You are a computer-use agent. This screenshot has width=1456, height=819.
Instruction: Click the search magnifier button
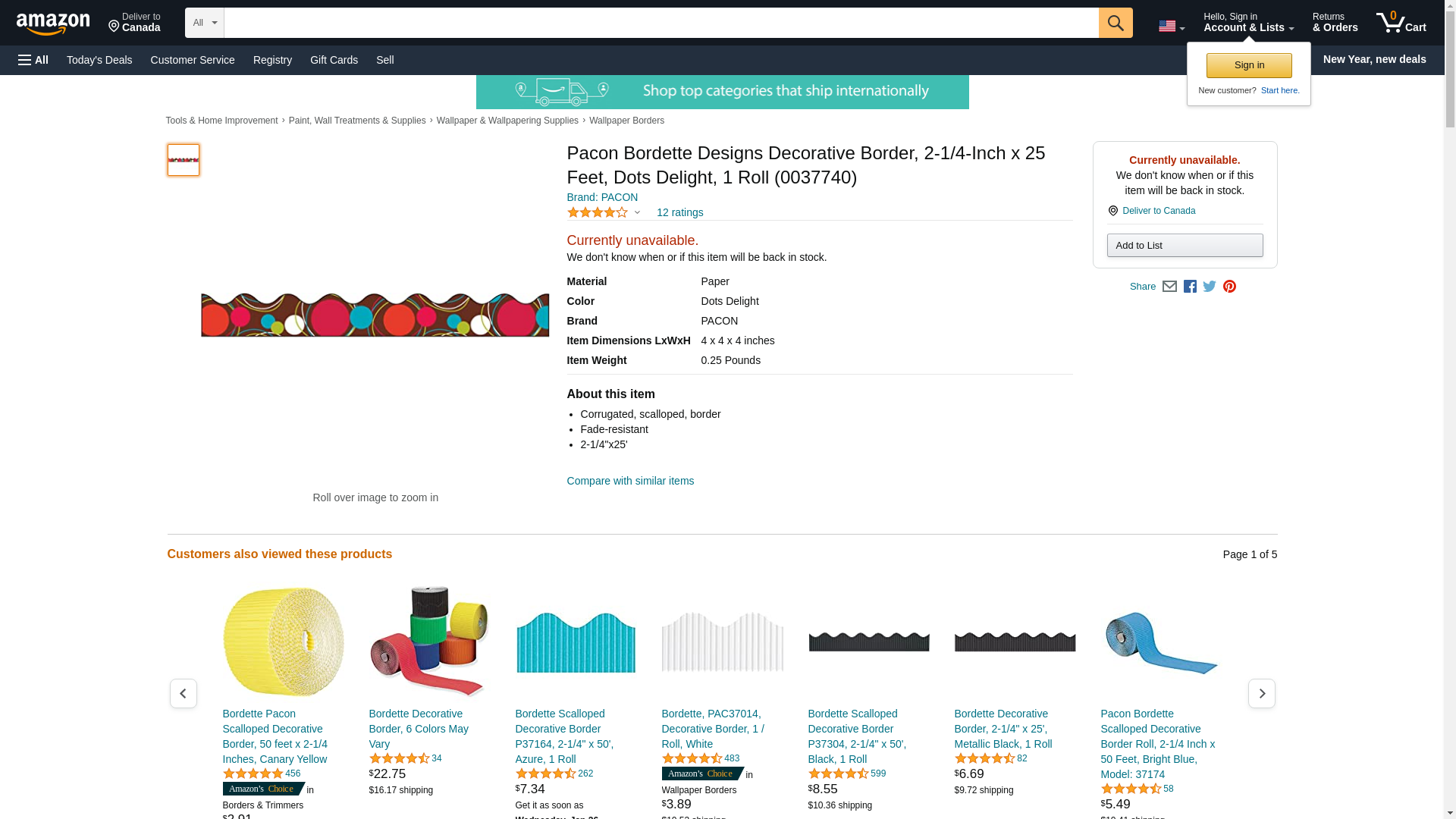click(1115, 23)
